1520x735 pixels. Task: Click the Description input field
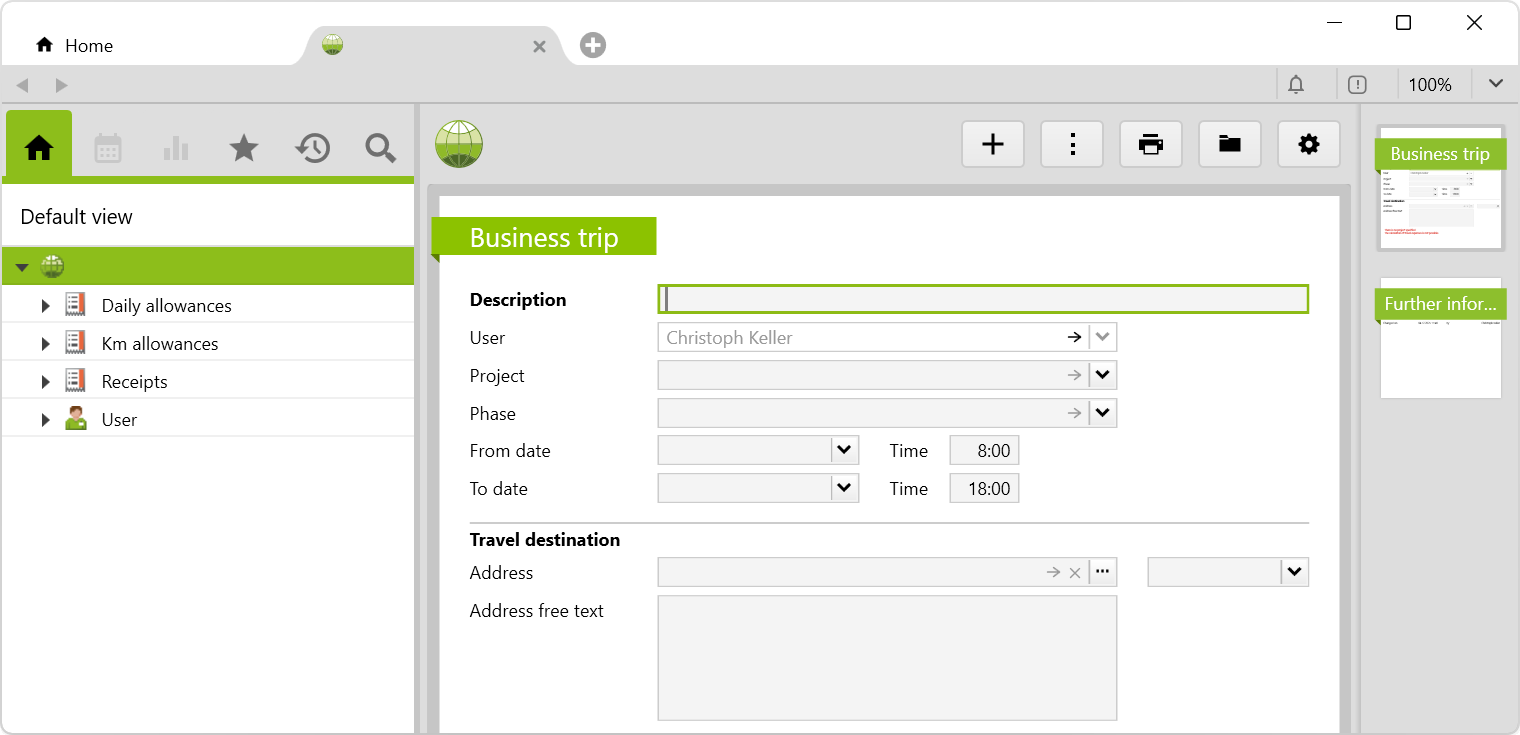pyautogui.click(x=983, y=300)
